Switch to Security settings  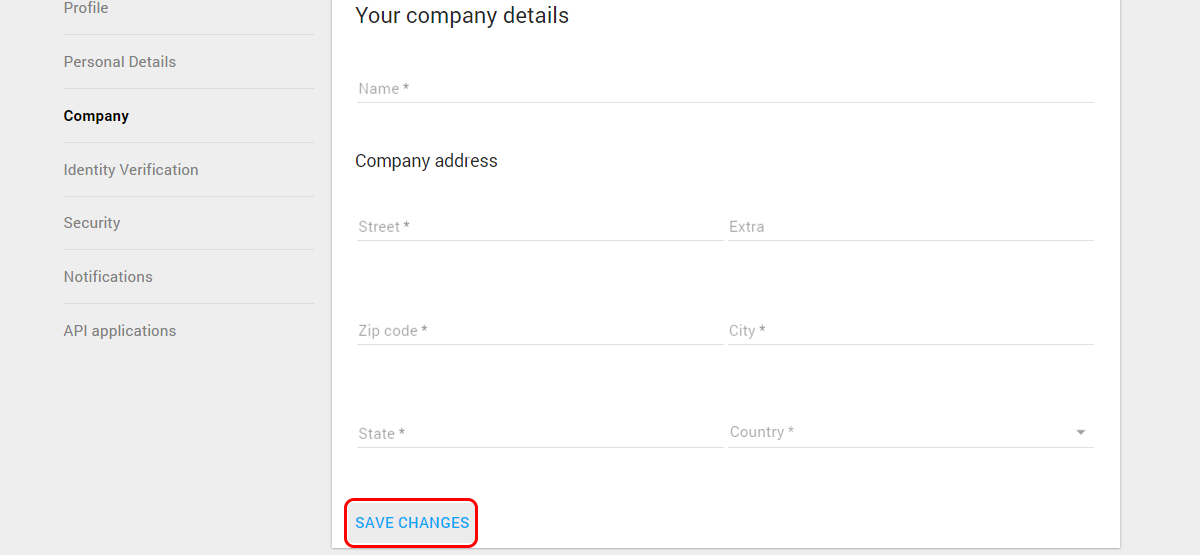click(x=92, y=223)
